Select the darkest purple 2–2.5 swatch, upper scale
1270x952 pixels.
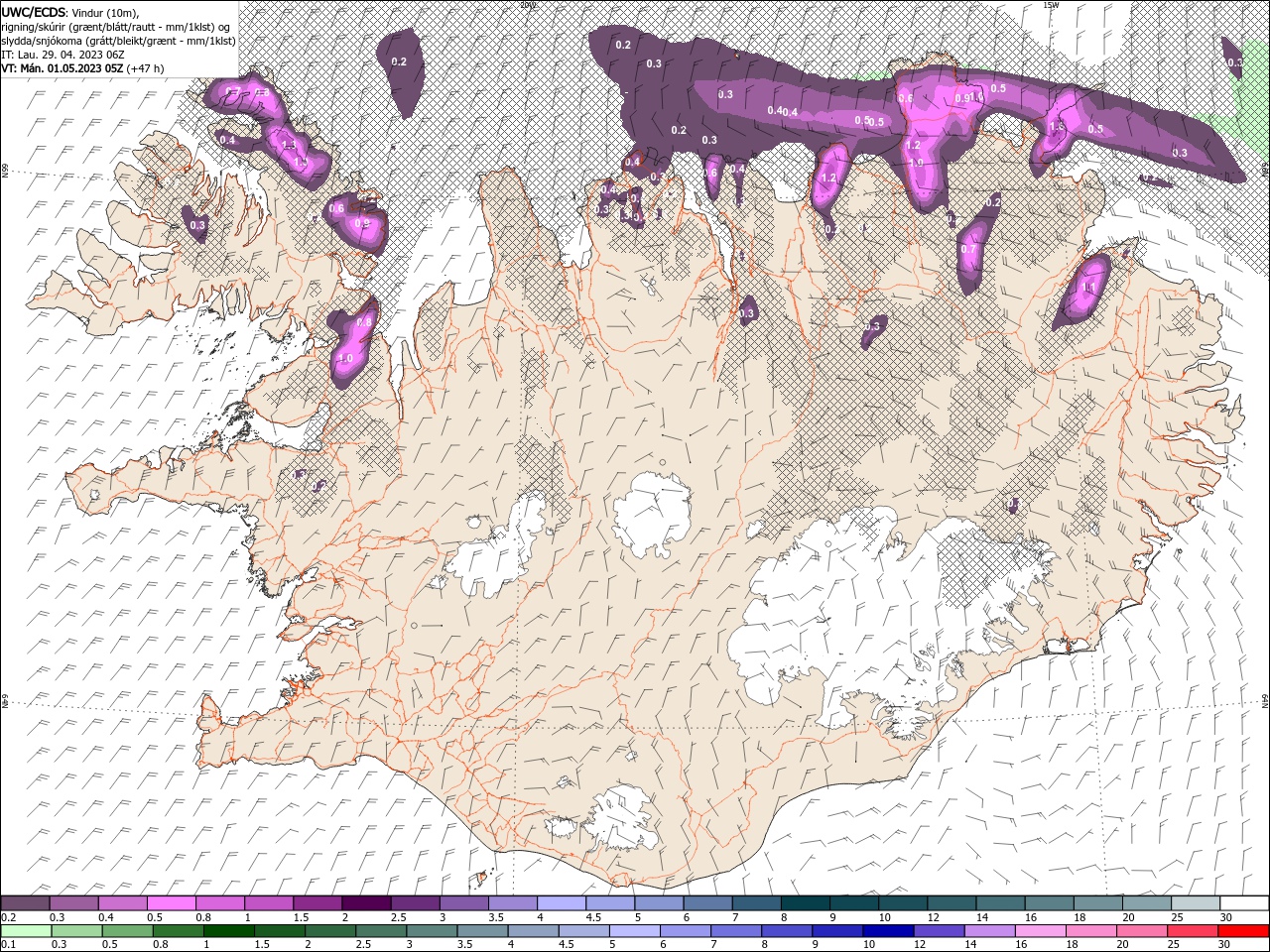365,903
